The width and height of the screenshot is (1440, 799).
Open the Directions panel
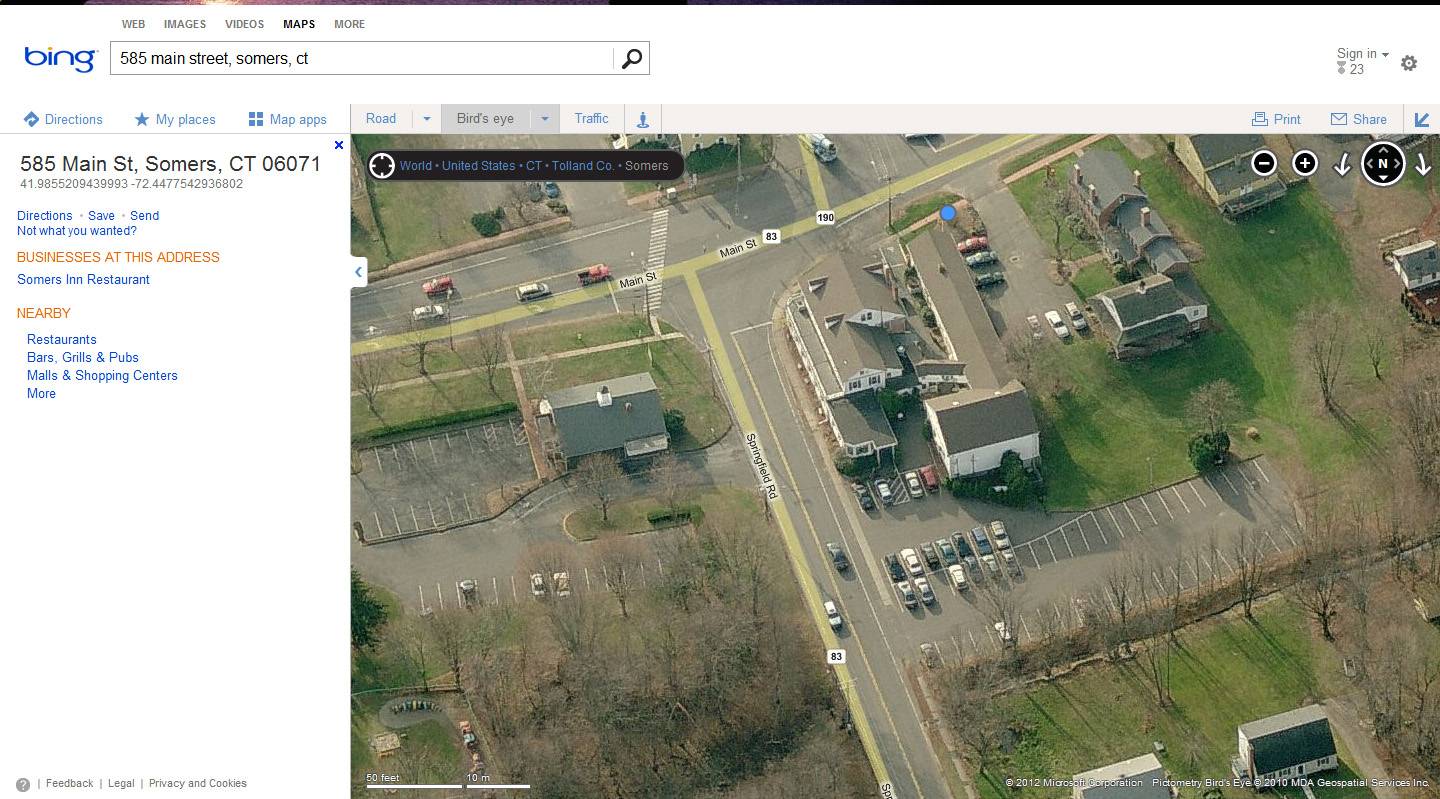(63, 119)
